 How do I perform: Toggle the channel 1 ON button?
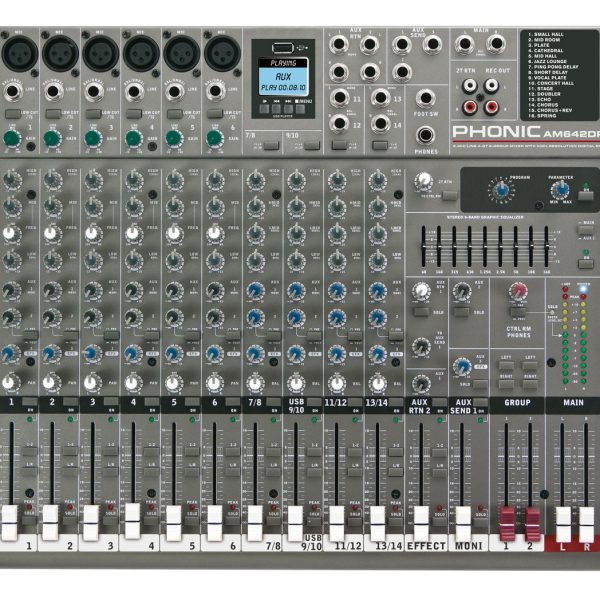coord(29,402)
